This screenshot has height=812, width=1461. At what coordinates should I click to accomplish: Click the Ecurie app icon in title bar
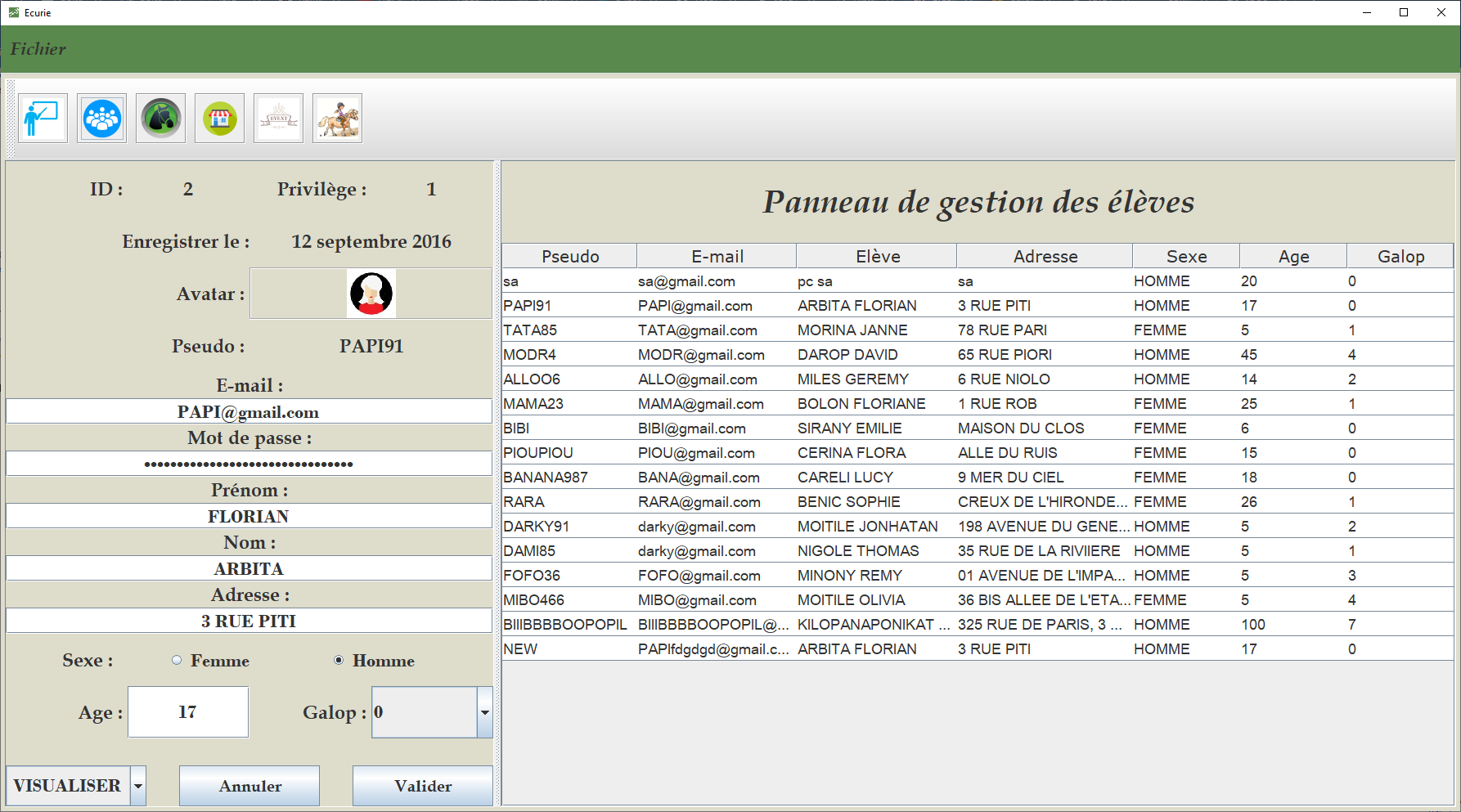pyautogui.click(x=13, y=12)
